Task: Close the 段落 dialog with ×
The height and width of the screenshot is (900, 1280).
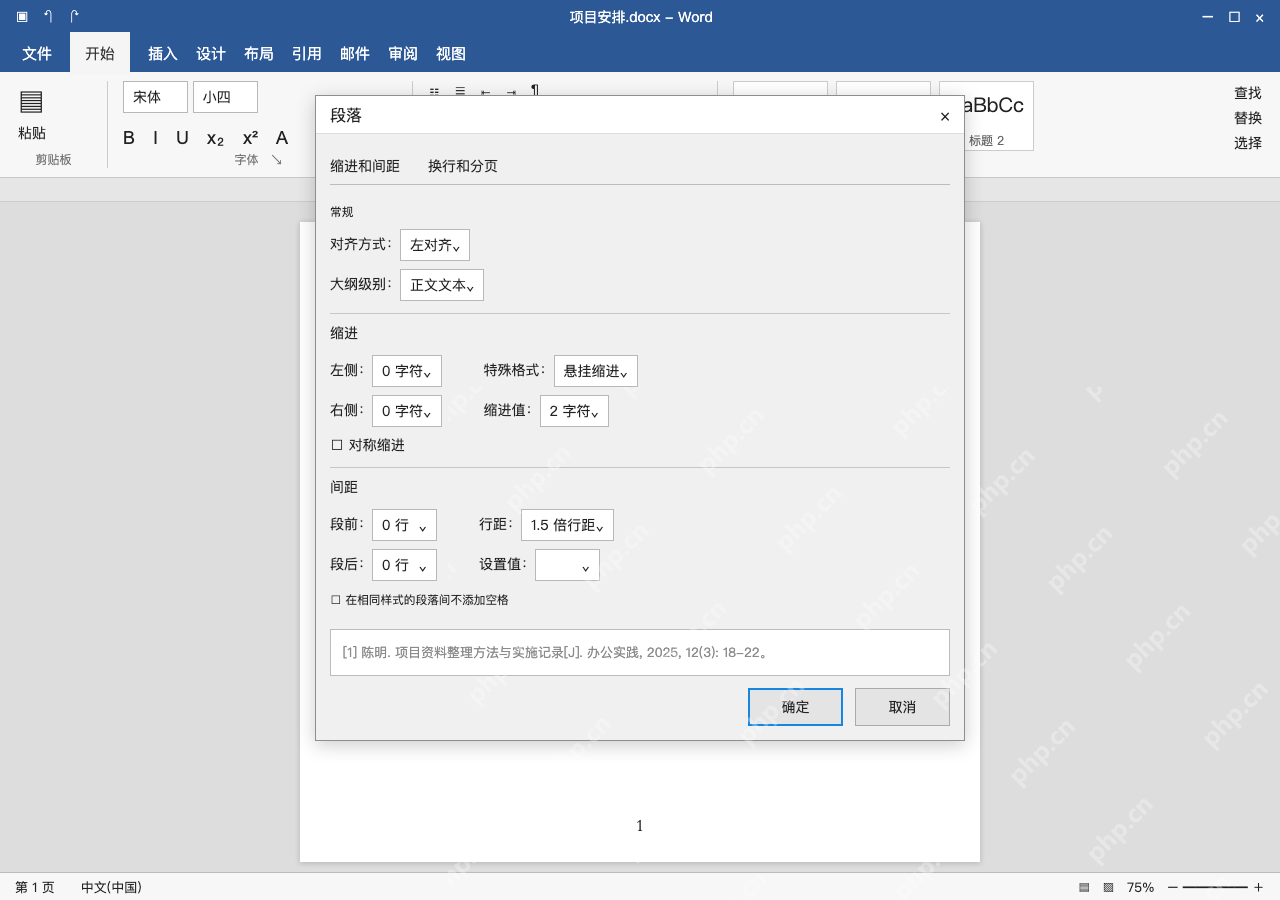Action: (x=945, y=116)
